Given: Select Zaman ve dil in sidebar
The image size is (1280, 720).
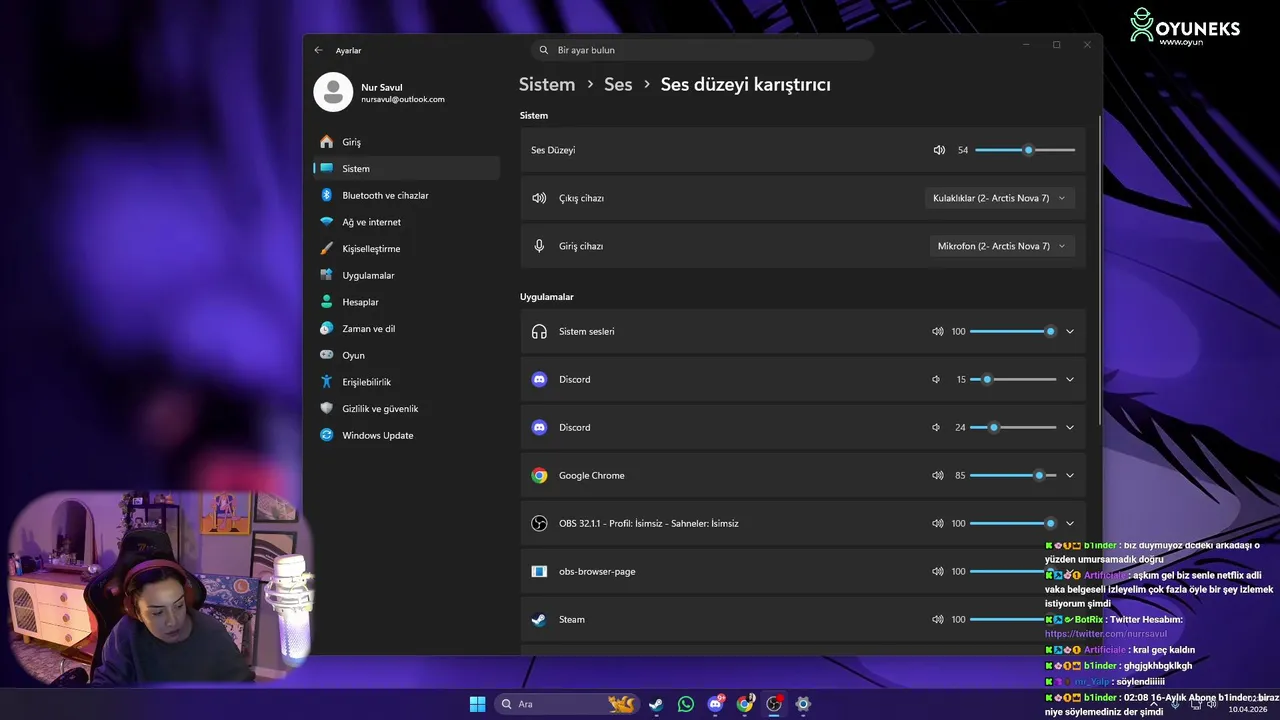Looking at the screenshot, I should (407, 328).
